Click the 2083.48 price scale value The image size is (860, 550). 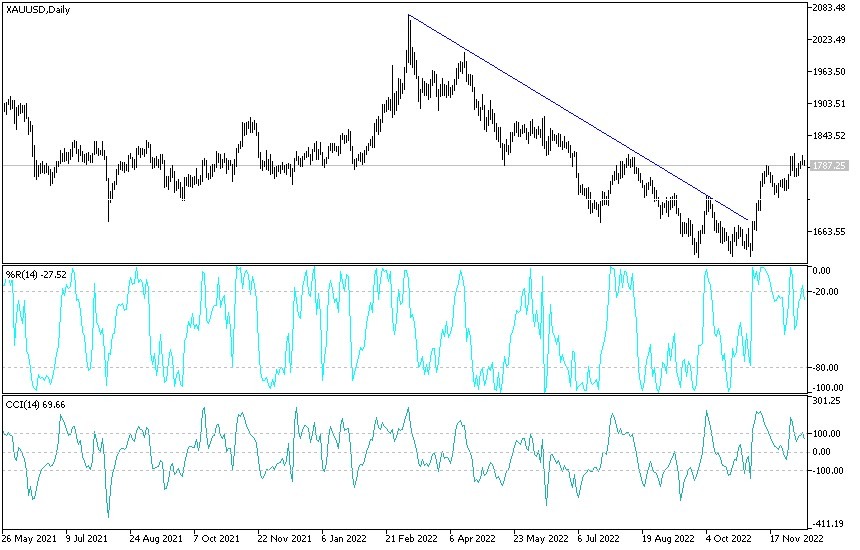point(829,7)
